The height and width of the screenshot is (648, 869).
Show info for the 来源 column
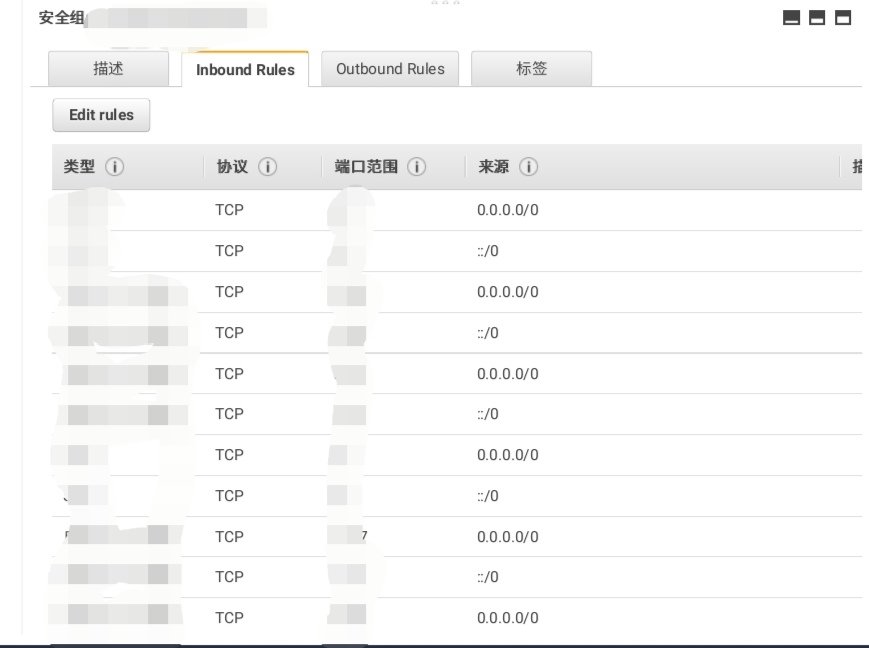[528, 167]
